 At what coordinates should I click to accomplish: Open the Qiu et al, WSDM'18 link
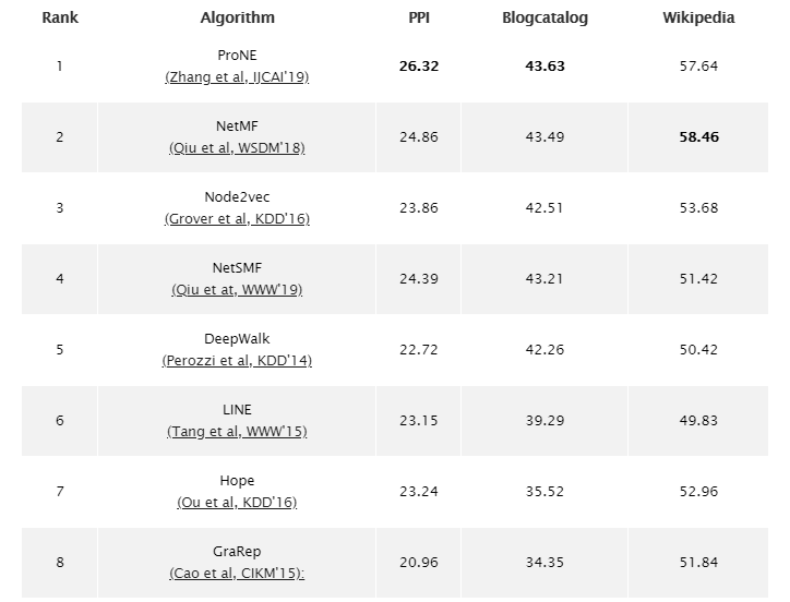point(237,149)
